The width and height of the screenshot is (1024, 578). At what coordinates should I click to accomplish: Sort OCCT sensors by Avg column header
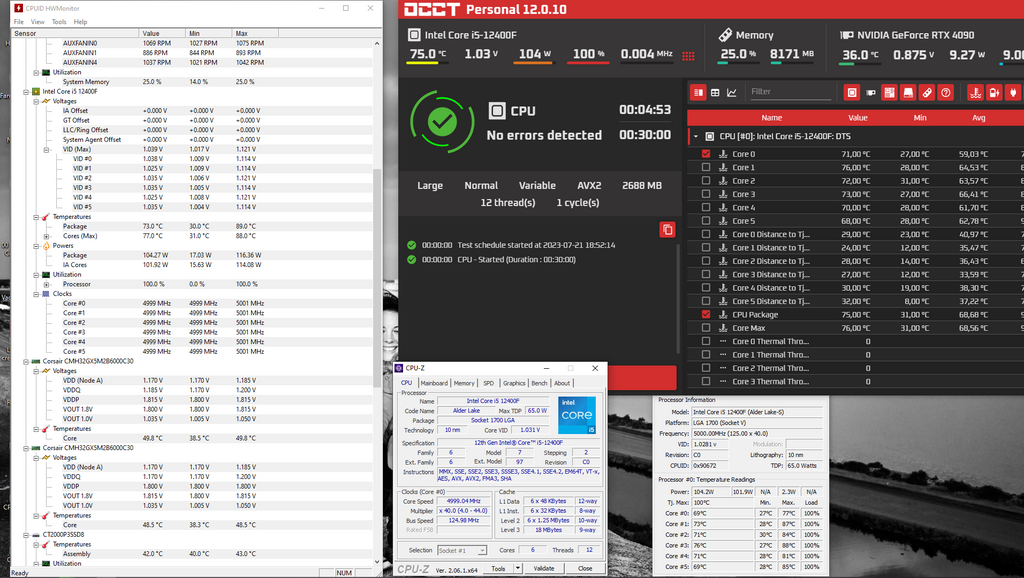[978, 118]
